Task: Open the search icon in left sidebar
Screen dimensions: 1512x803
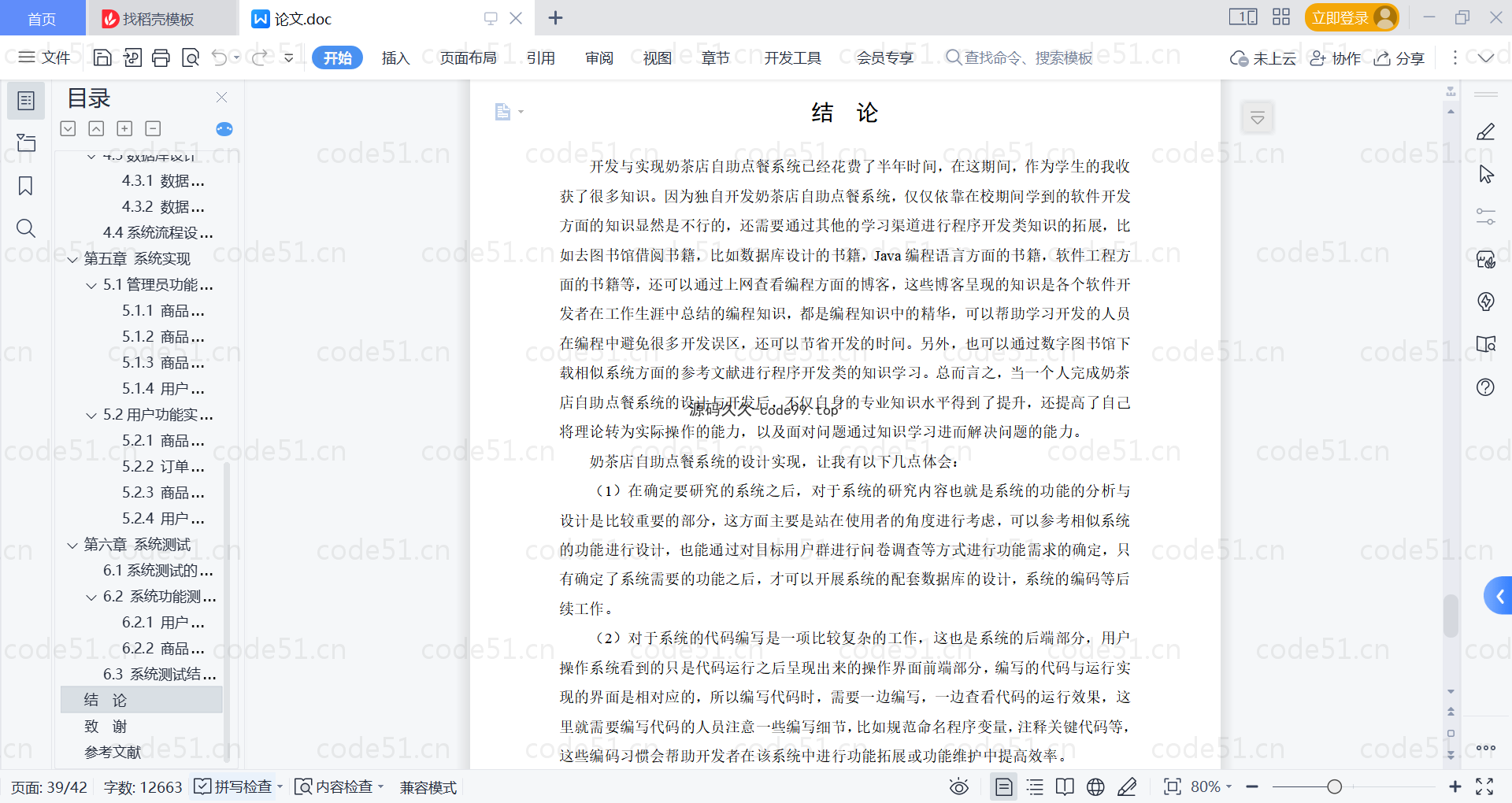Action: (x=26, y=228)
